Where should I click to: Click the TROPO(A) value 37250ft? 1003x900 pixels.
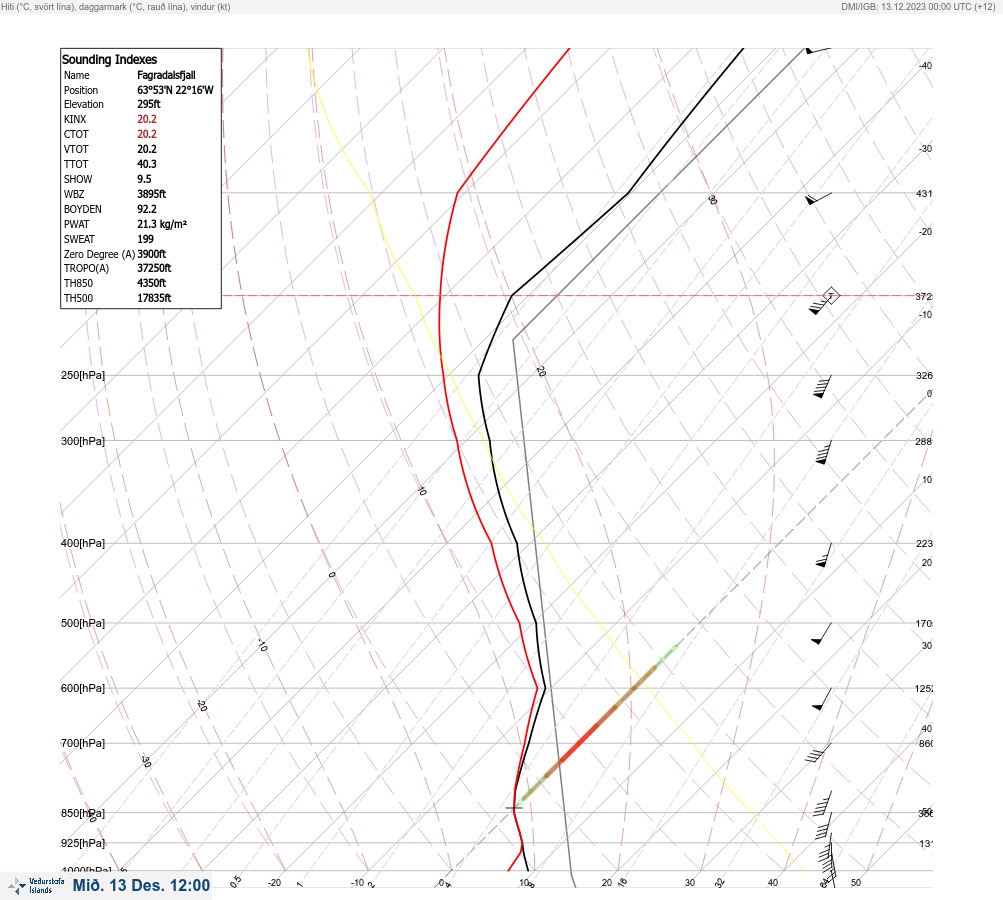coord(154,268)
